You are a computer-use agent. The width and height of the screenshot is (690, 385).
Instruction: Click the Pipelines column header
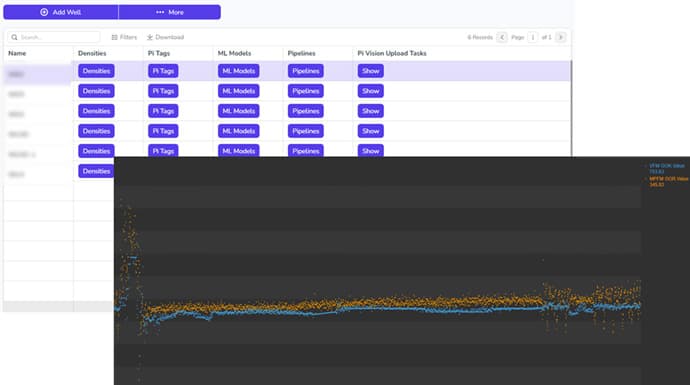[301, 53]
